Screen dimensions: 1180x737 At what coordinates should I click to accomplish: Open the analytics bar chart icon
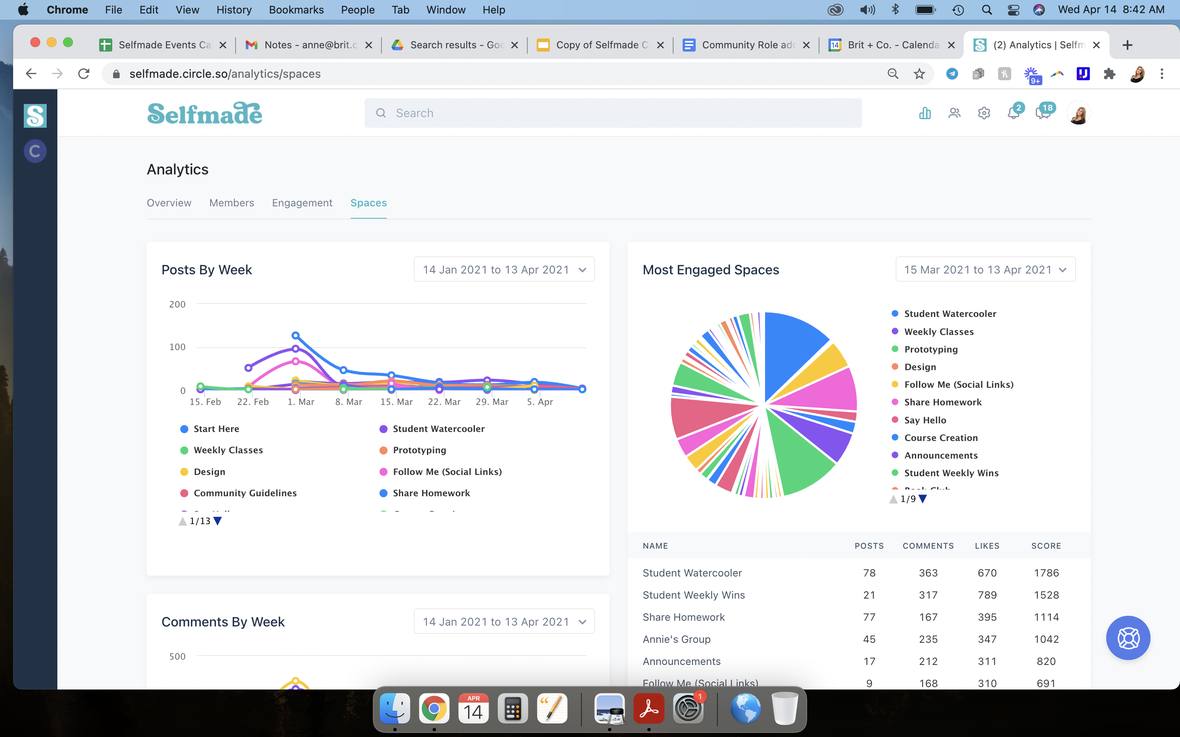(x=925, y=113)
